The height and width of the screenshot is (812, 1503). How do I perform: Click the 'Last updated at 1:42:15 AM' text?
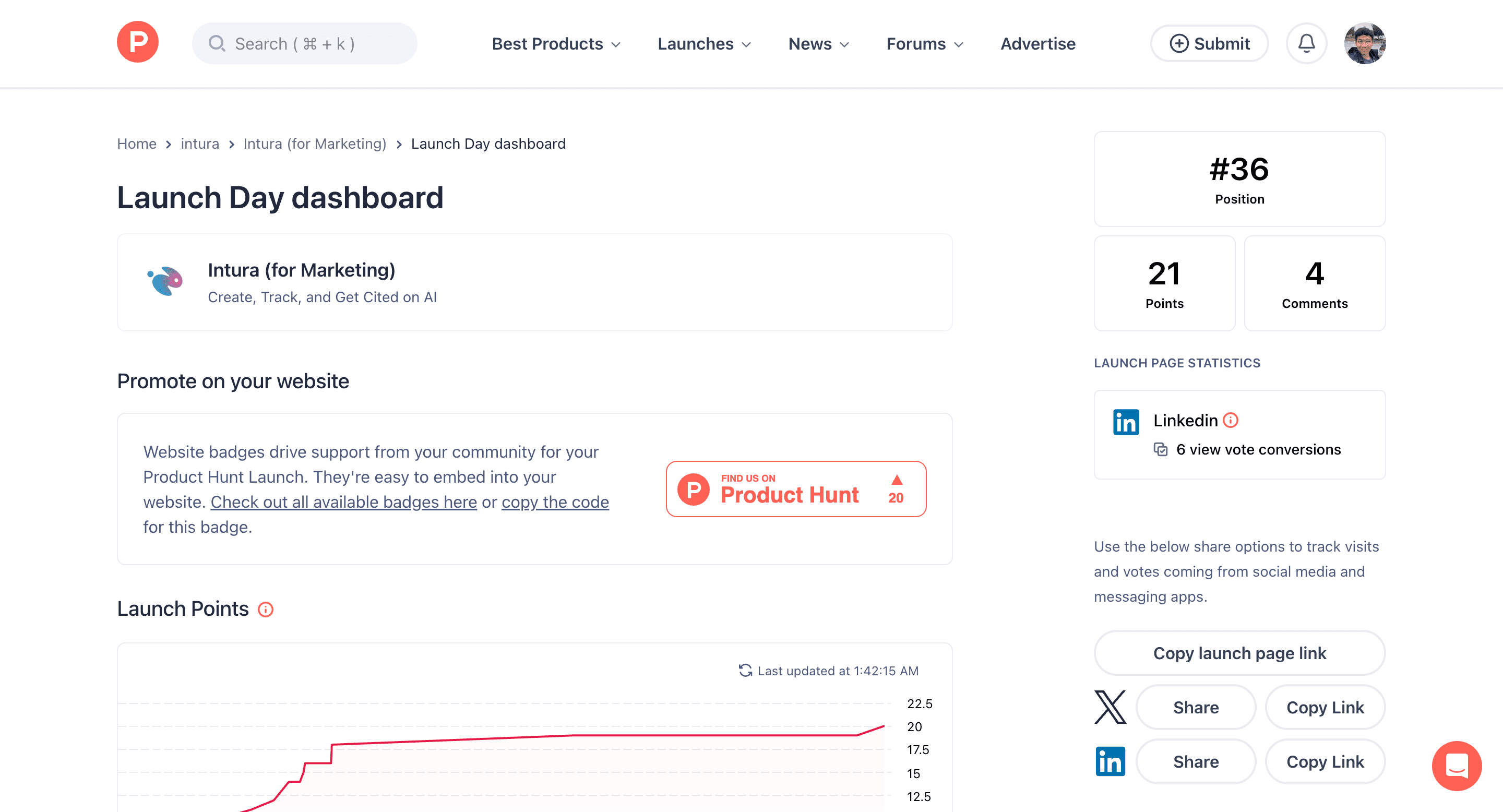(x=838, y=671)
